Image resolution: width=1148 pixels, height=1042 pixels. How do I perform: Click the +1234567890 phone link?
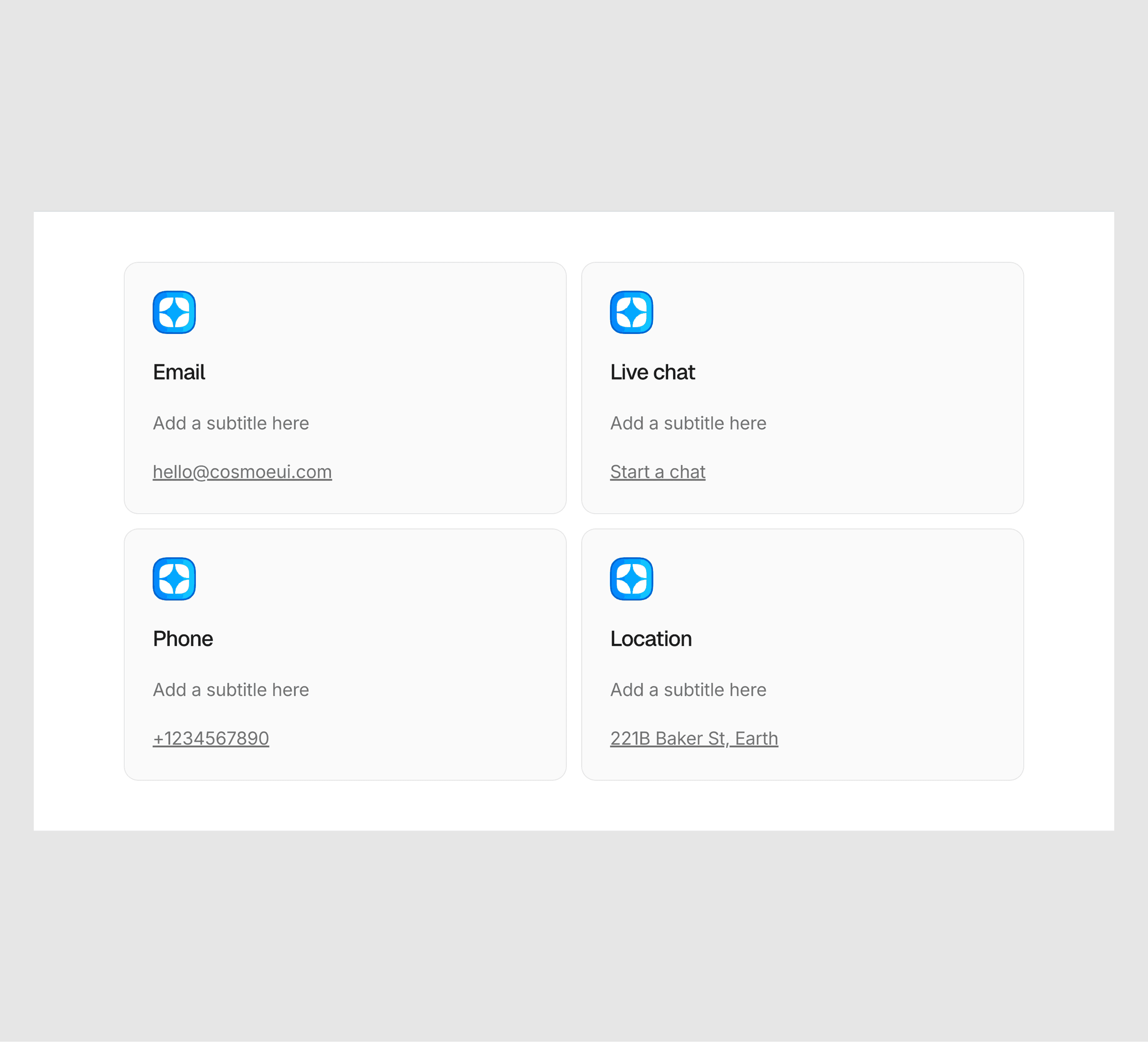pos(211,738)
